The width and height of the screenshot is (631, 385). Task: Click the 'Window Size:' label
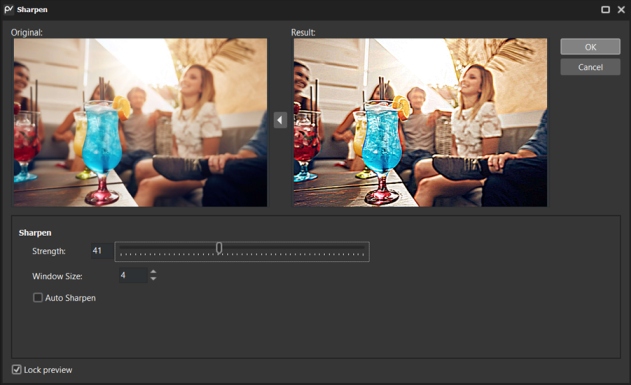point(57,276)
